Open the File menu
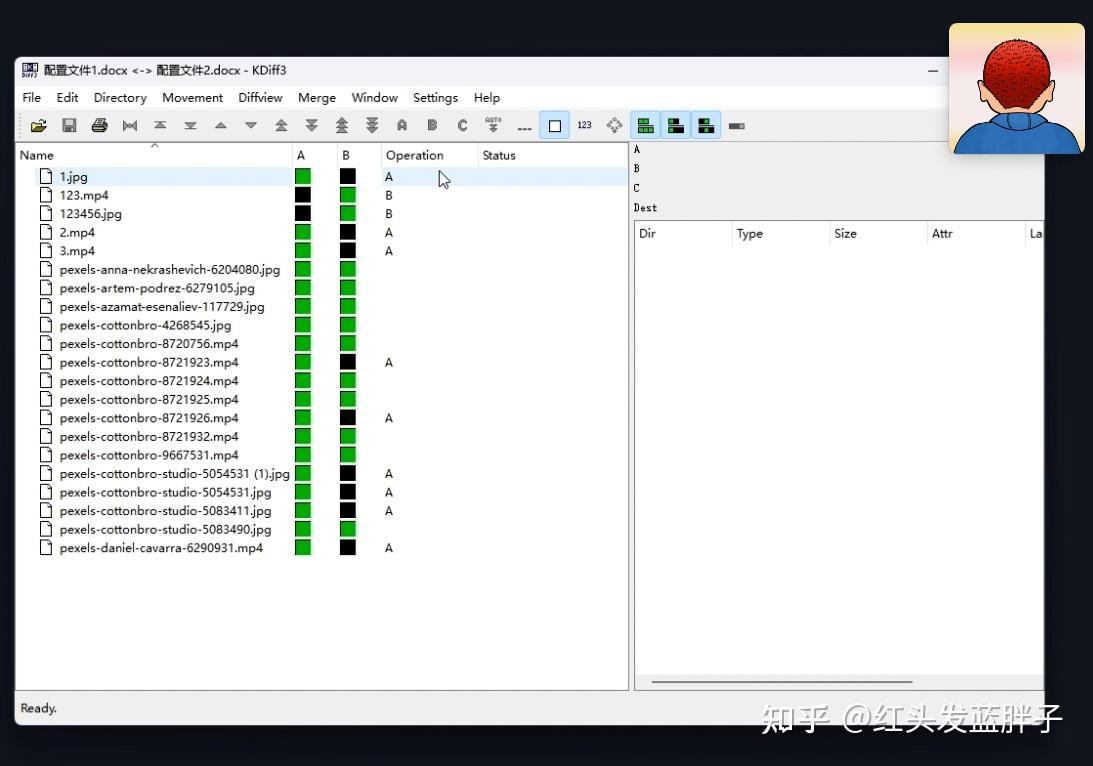1093x766 pixels. (x=31, y=98)
